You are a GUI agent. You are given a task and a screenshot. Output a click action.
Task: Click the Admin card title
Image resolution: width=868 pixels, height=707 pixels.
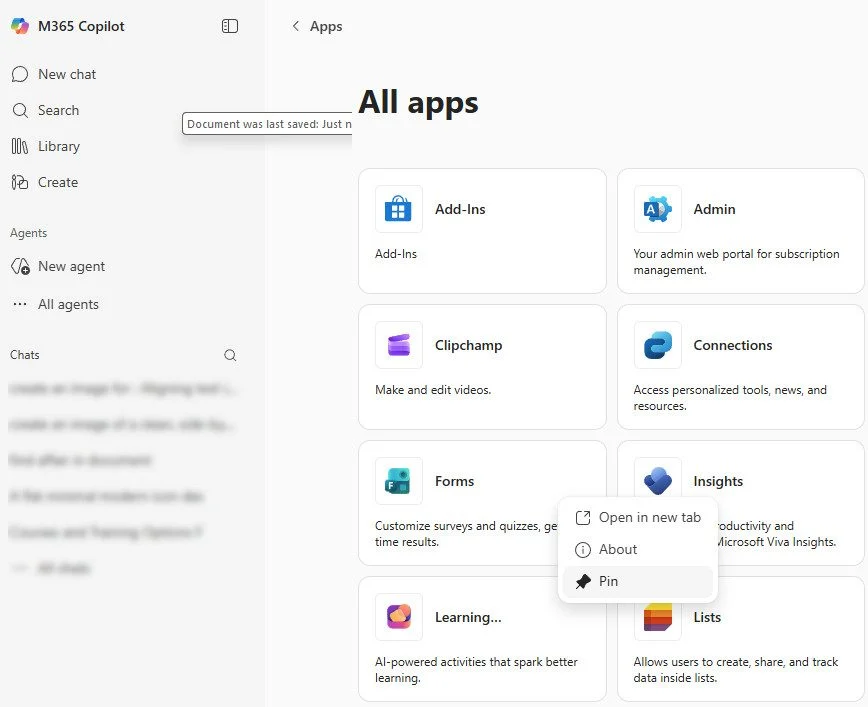point(714,209)
